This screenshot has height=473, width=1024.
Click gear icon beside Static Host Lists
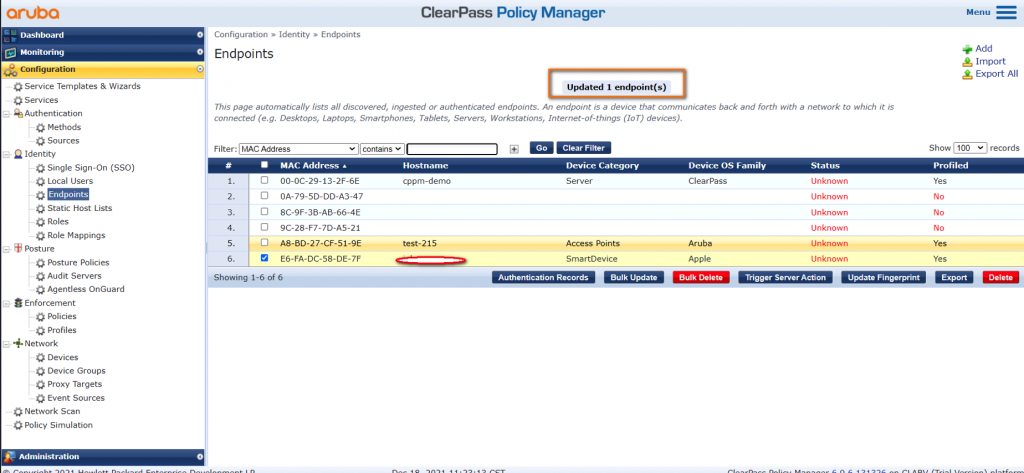pos(41,208)
